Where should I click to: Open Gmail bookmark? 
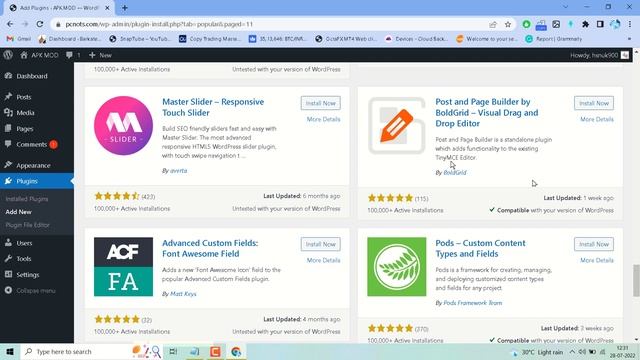(x=19, y=39)
